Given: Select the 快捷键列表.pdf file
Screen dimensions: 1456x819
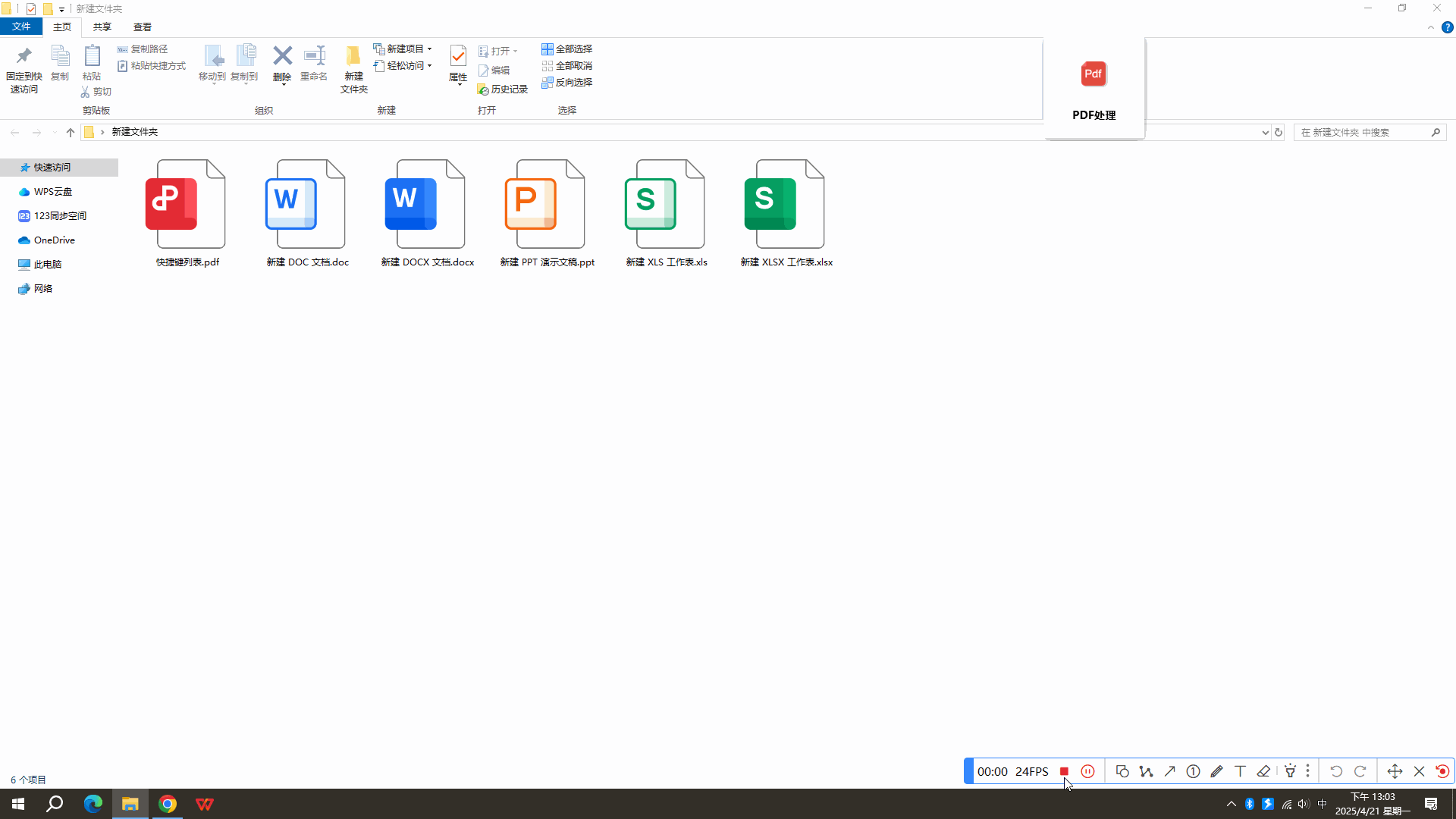Looking at the screenshot, I should tap(187, 213).
